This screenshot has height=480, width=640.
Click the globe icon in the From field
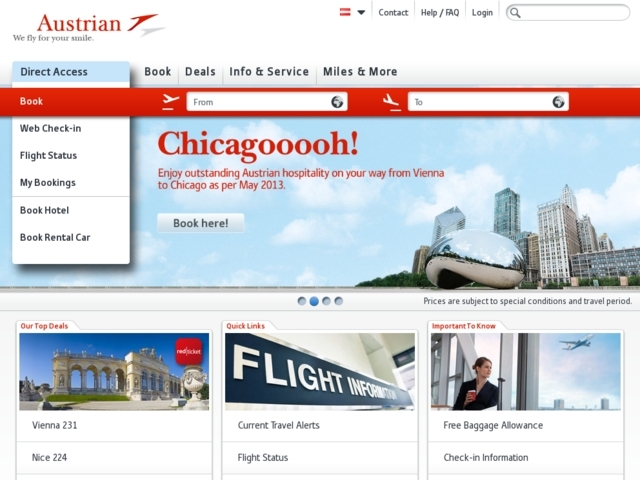tap(337, 102)
